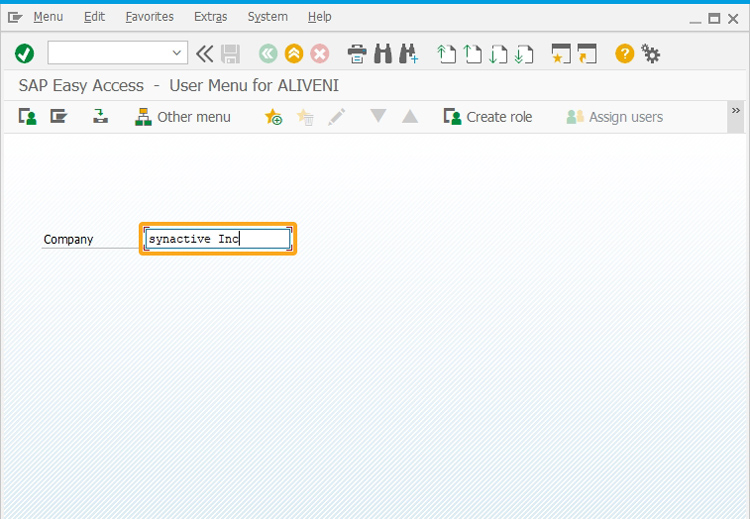Go to Previous Page icon
Image resolution: width=750 pixels, height=519 pixels.
coord(473,54)
